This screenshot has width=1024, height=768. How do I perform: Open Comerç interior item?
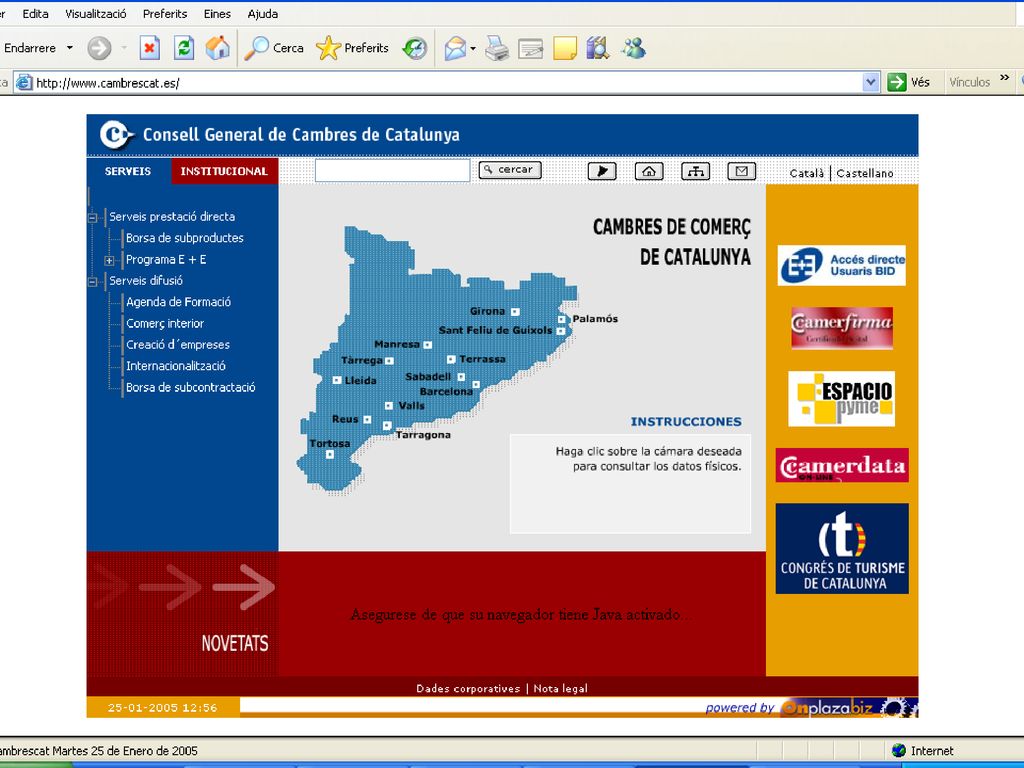tap(165, 323)
